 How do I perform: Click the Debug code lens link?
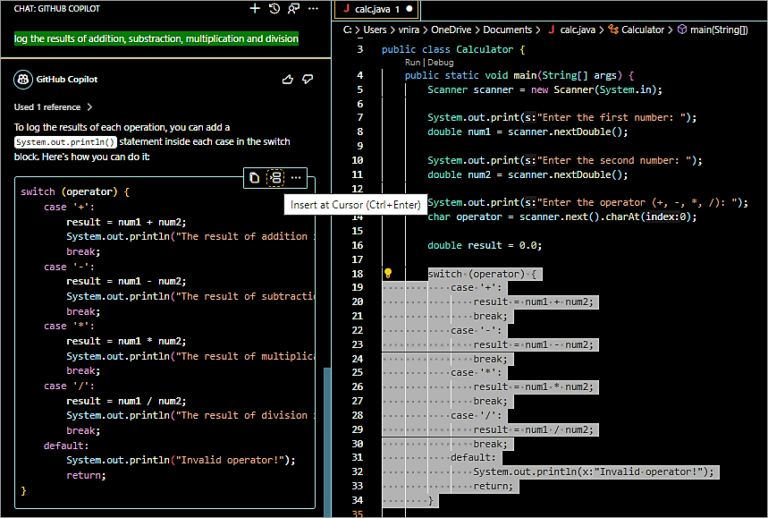tap(440, 62)
